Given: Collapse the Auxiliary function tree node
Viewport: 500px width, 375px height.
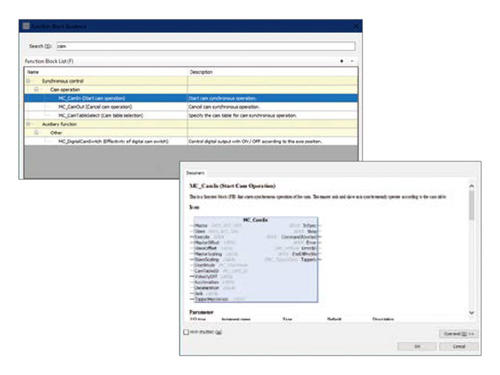Looking at the screenshot, I should [x=28, y=124].
